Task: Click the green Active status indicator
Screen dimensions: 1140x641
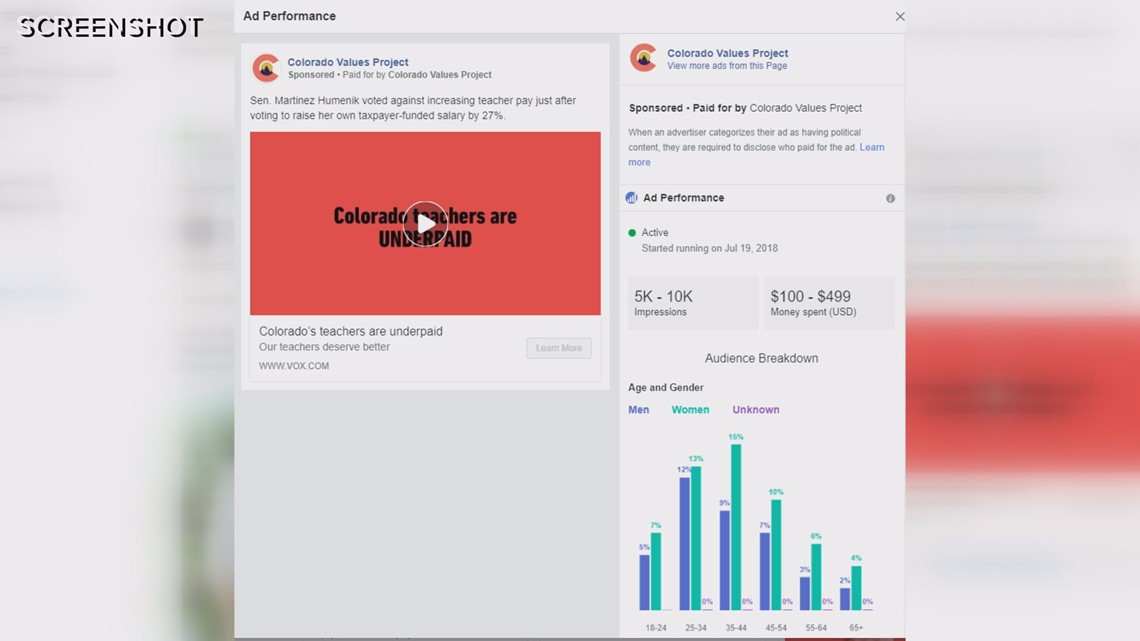Action: 632,233
